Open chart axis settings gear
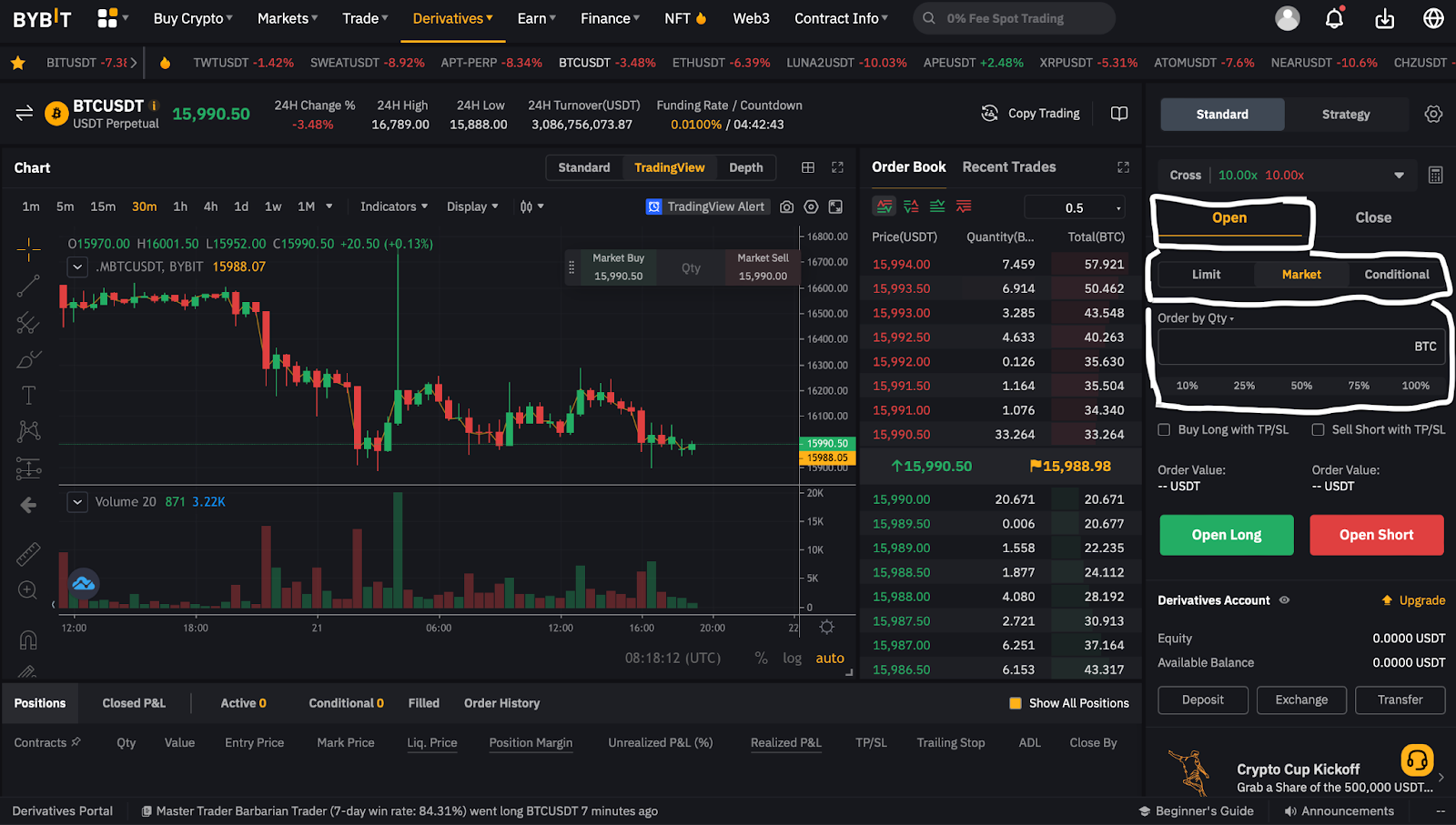Image resolution: width=1456 pixels, height=825 pixels. (x=826, y=627)
